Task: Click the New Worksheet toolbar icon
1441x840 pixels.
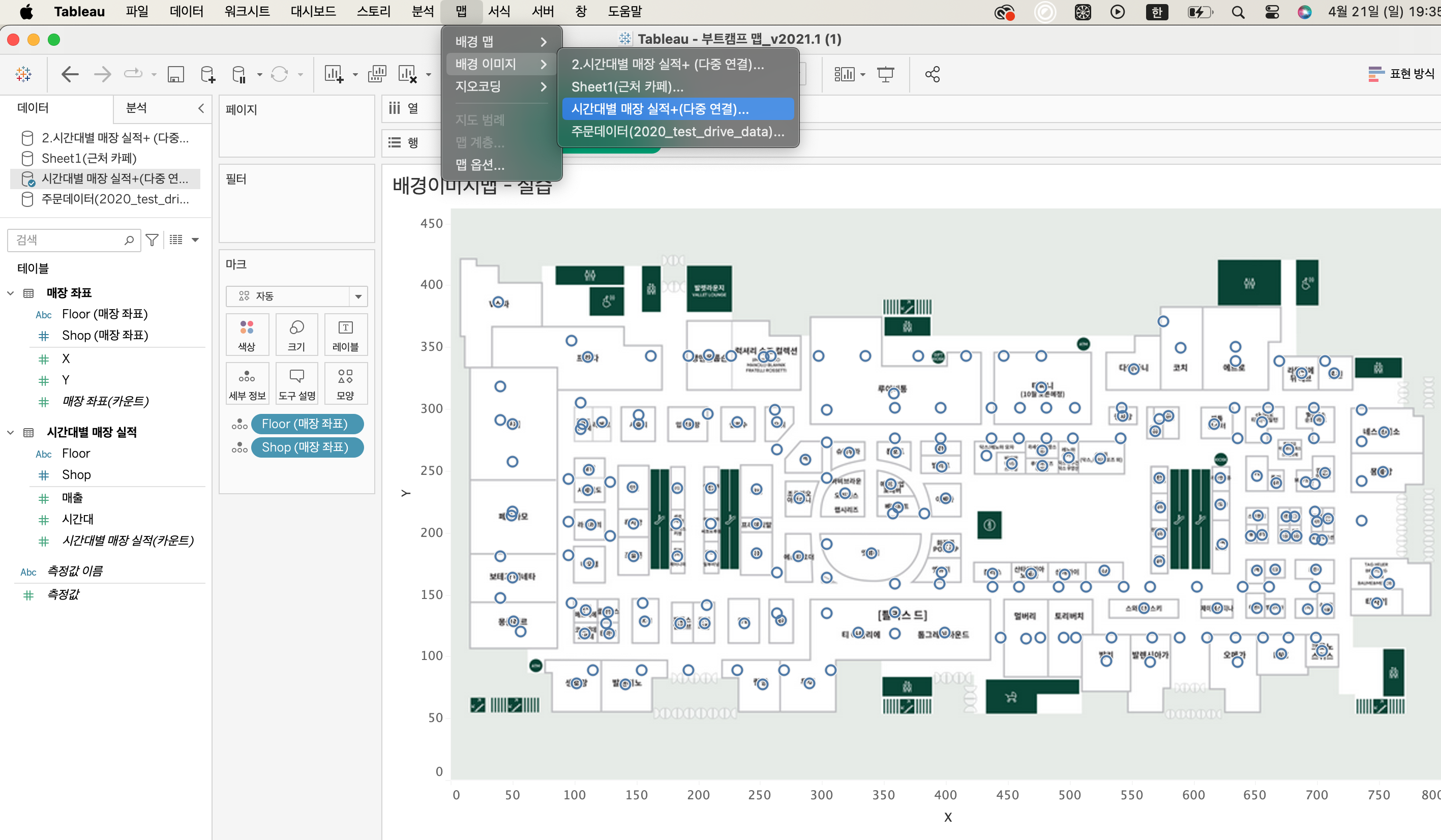Action: pyautogui.click(x=334, y=74)
